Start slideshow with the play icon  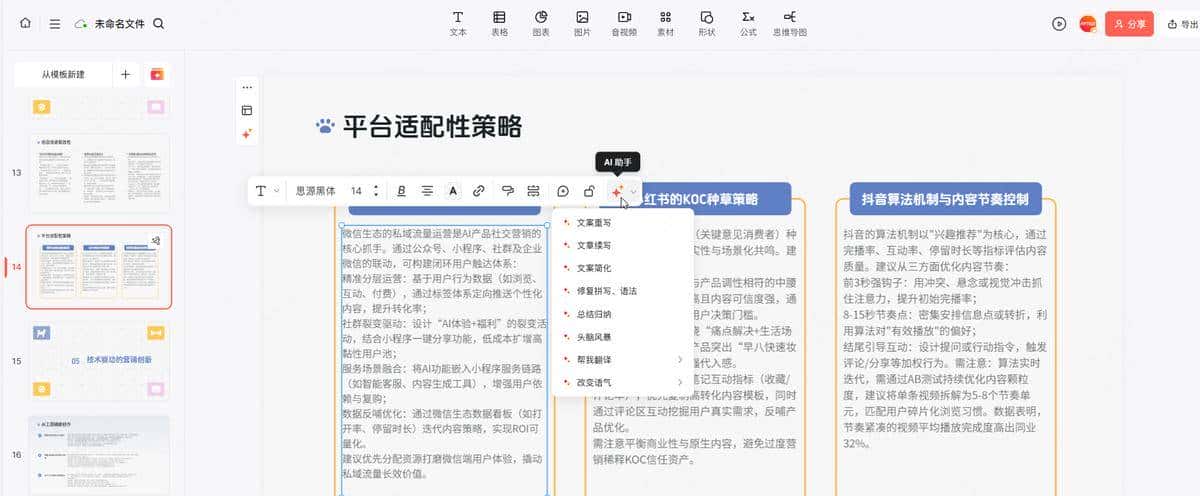point(1059,23)
